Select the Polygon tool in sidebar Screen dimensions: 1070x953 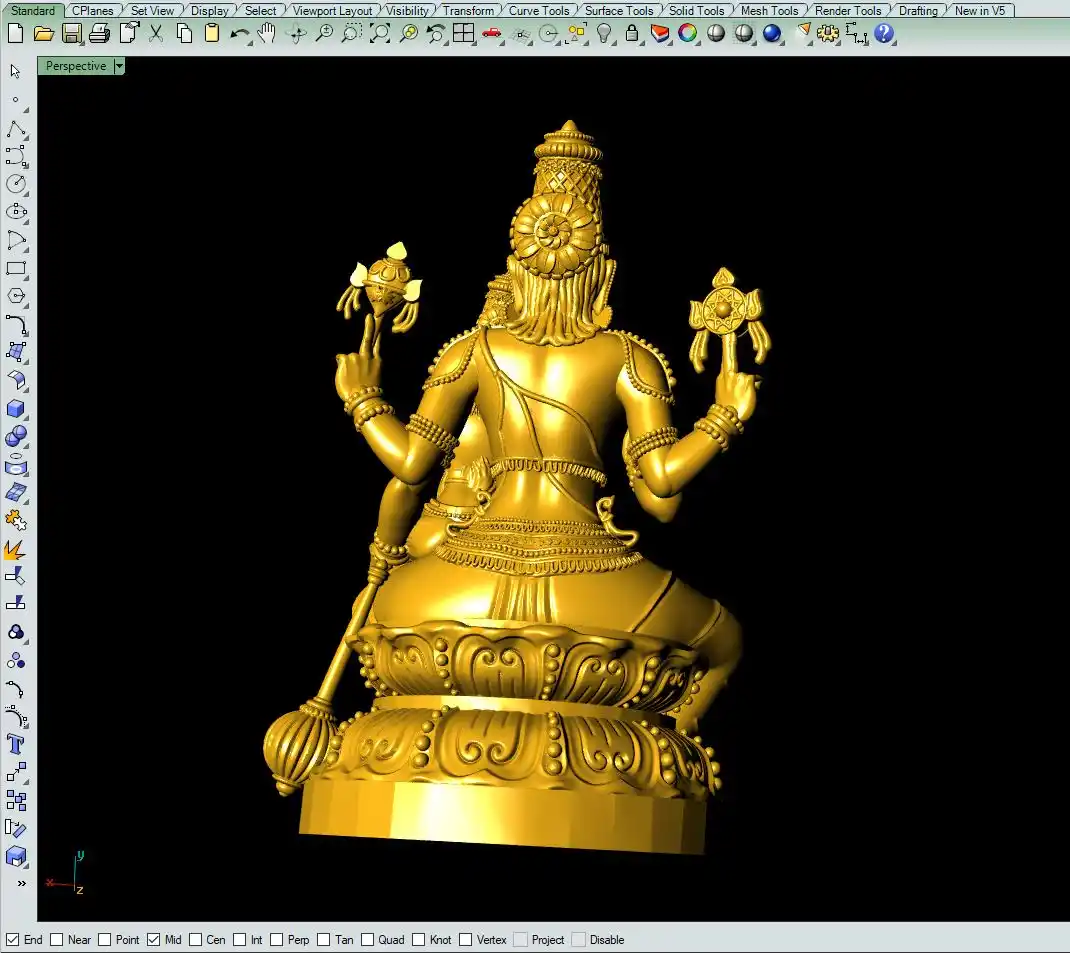[x=16, y=296]
